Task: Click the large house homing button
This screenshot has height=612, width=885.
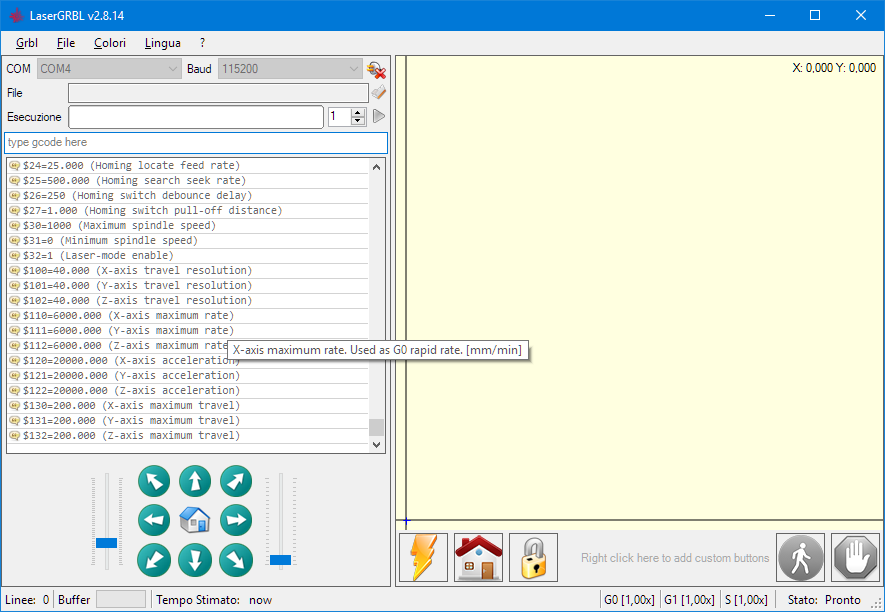Action: (x=479, y=557)
